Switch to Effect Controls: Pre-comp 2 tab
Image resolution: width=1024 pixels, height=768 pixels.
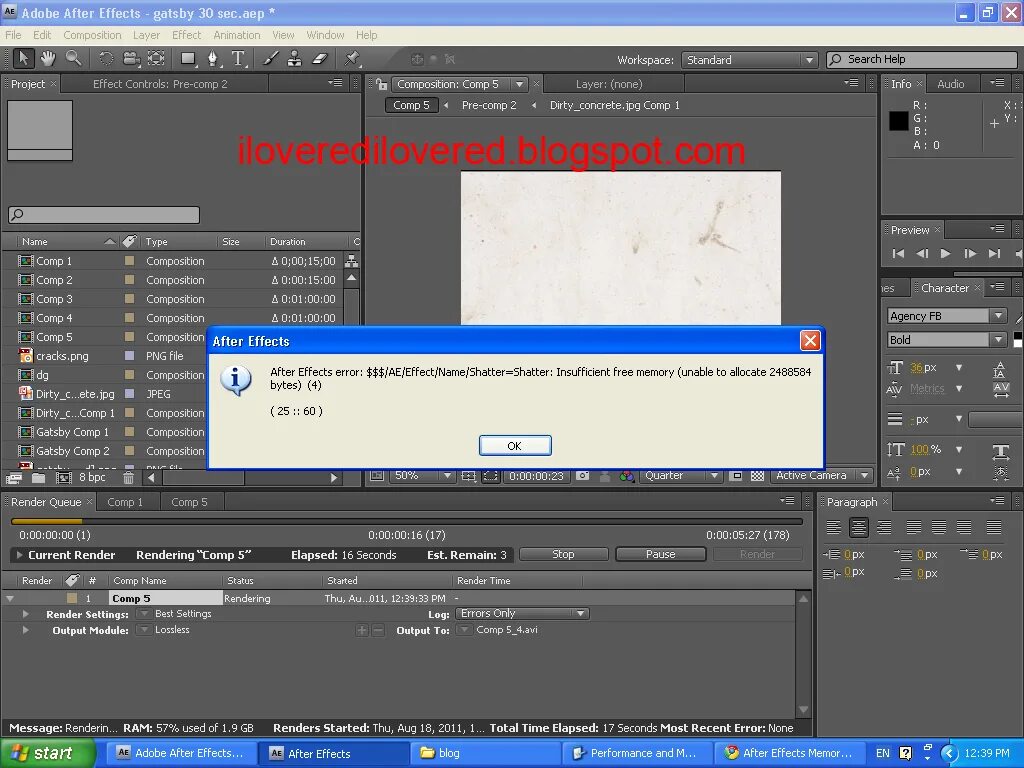[160, 84]
